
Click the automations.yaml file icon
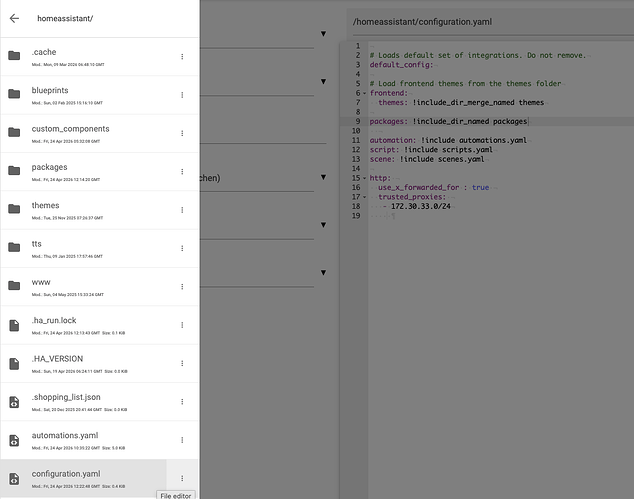point(14,440)
